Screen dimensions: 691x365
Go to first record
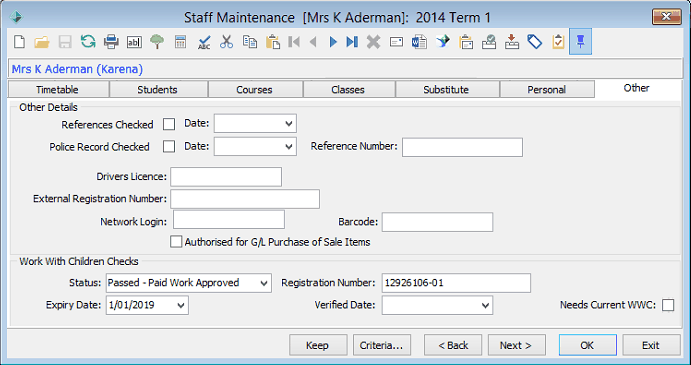click(x=294, y=42)
